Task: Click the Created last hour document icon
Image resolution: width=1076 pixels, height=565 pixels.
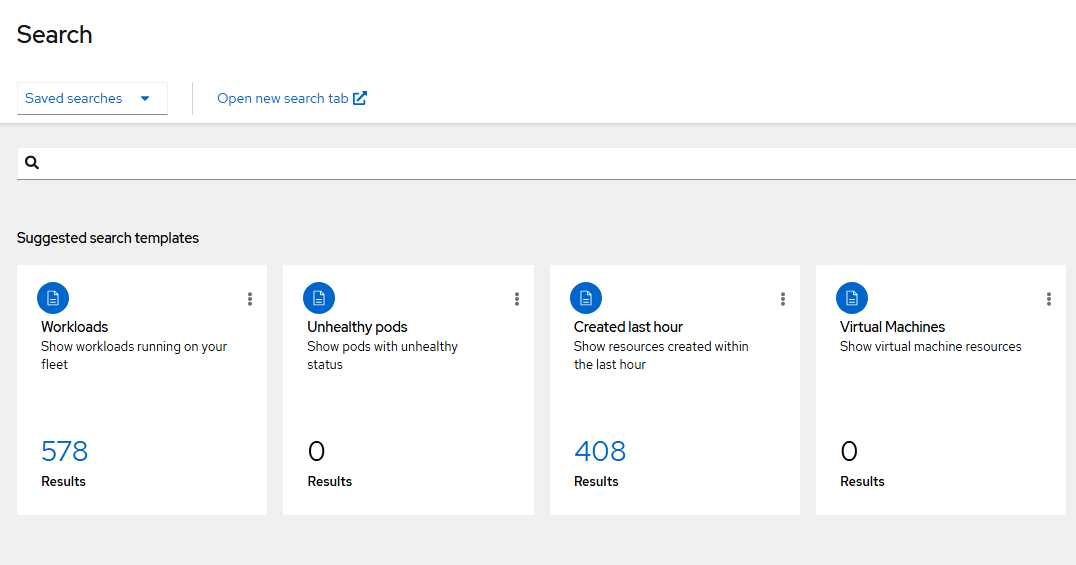Action: [586, 298]
